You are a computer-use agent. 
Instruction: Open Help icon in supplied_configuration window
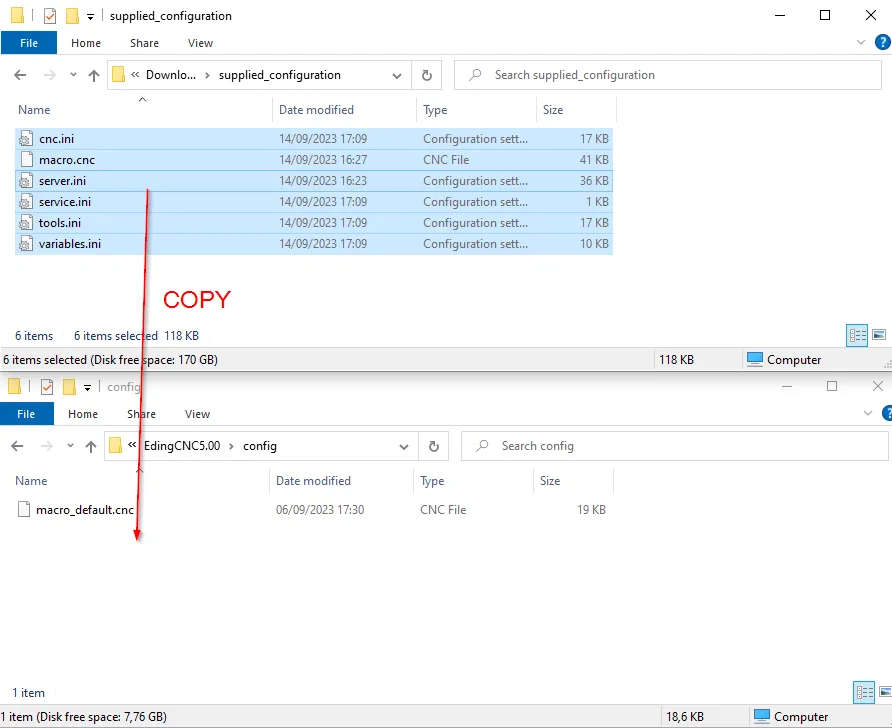(882, 42)
